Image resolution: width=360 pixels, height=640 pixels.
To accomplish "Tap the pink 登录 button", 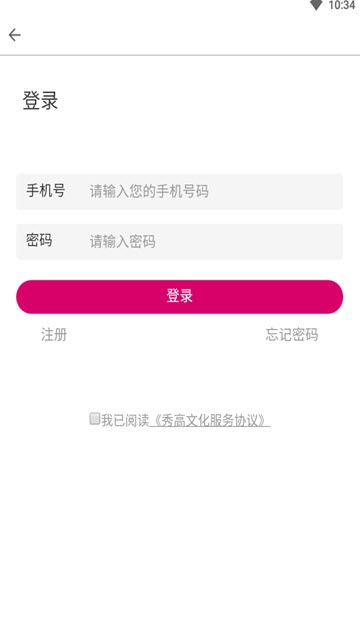I will tap(180, 297).
